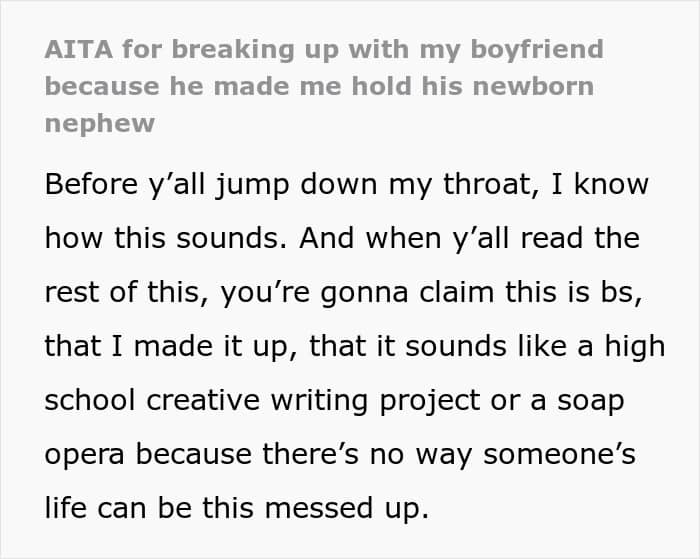Click the word "opera" starting a line
700x559 pixels.
click(x=84, y=456)
